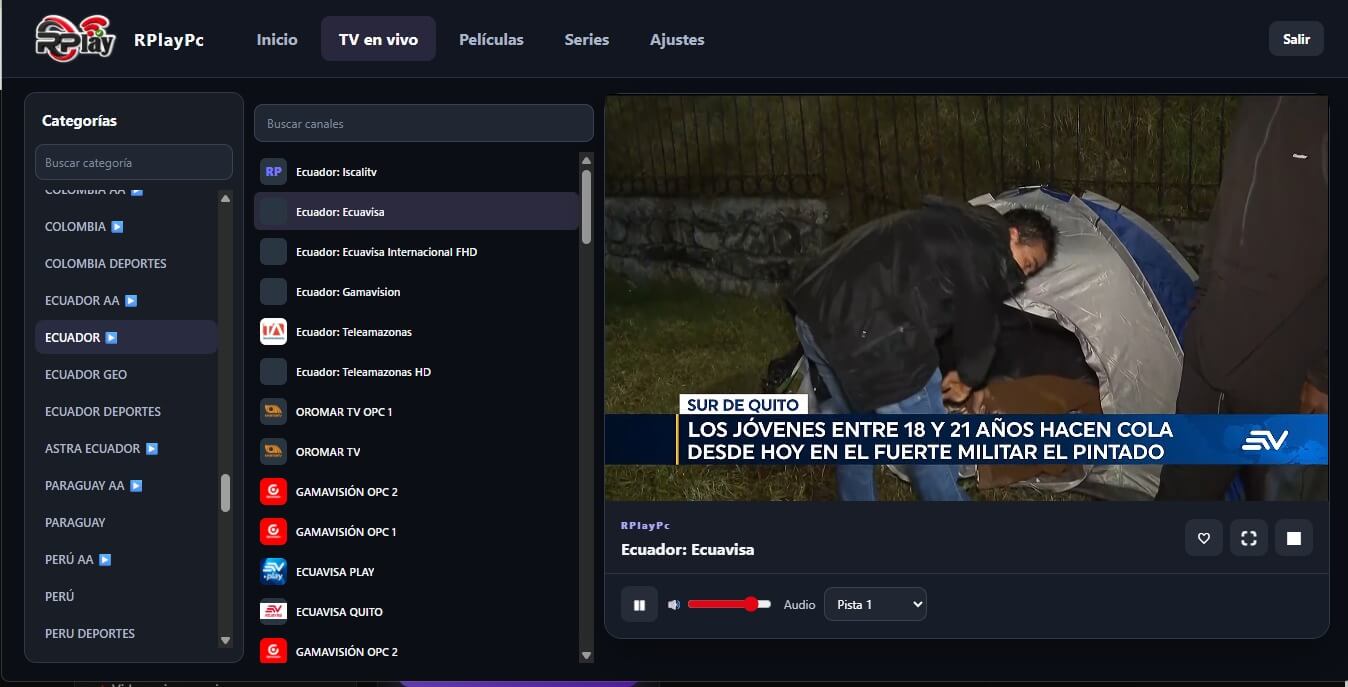
Task: Open the TV en vivo tab
Action: click(x=378, y=39)
